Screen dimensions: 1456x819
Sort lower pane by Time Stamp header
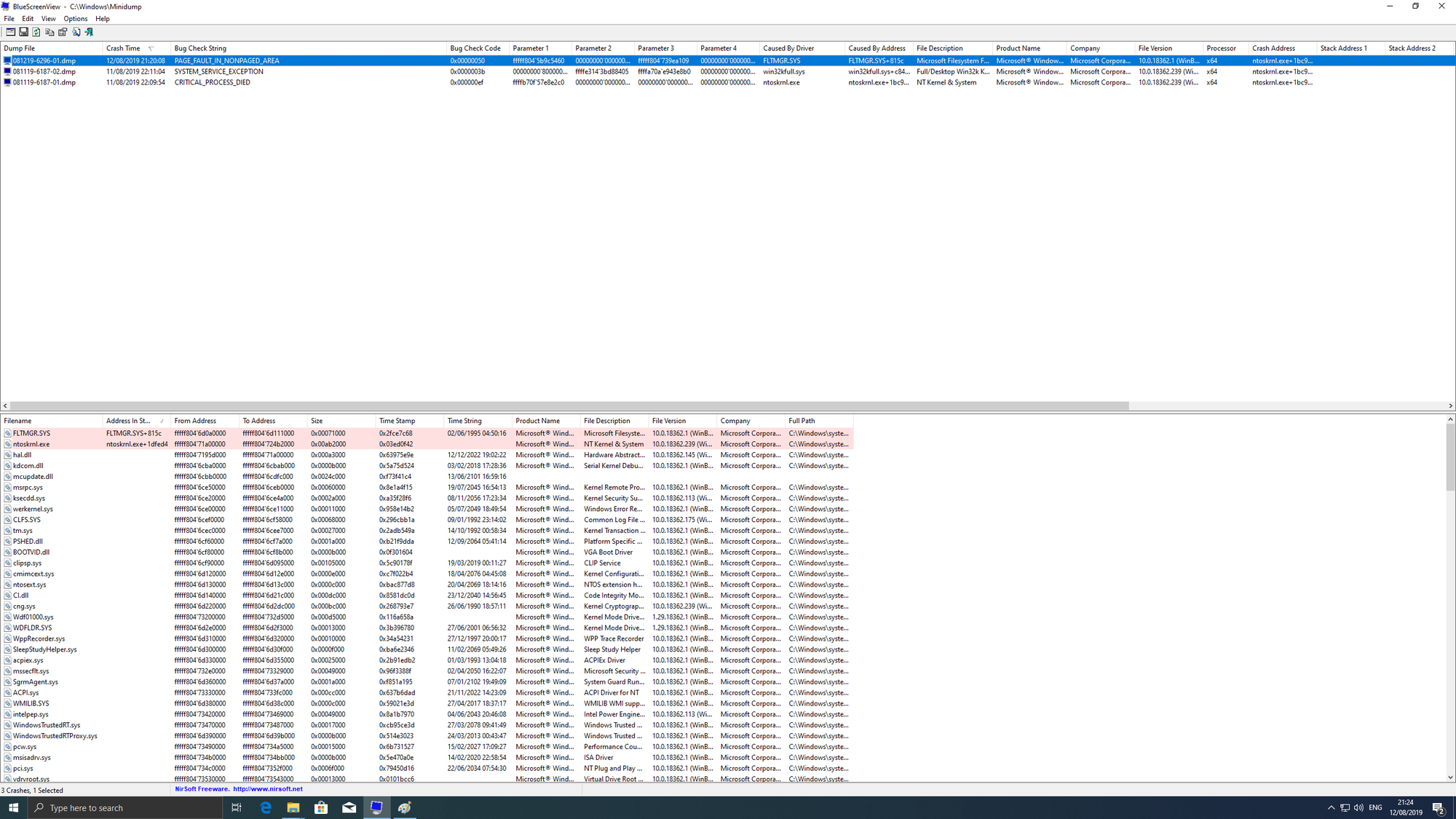click(409, 421)
